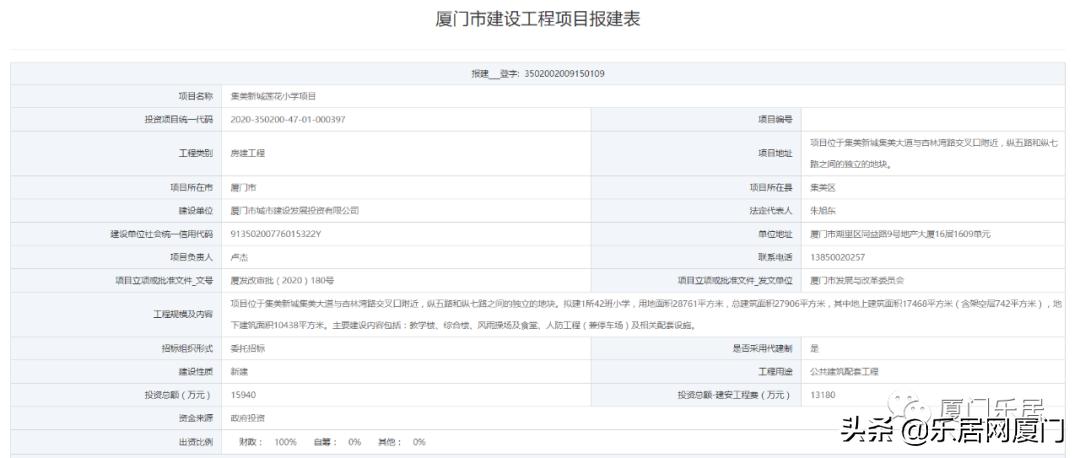The height and width of the screenshot is (458, 1080).
Task: Click the value 政府投资
Action: point(248,418)
